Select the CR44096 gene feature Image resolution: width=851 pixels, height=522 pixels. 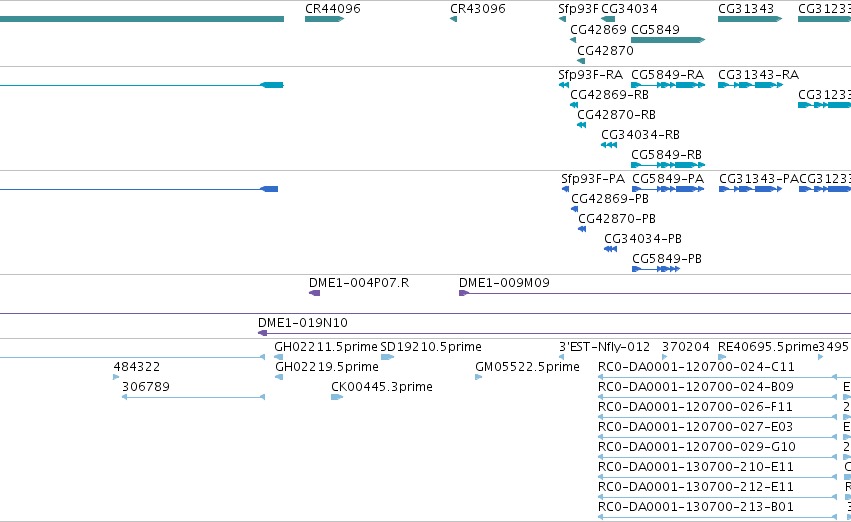tap(325, 19)
